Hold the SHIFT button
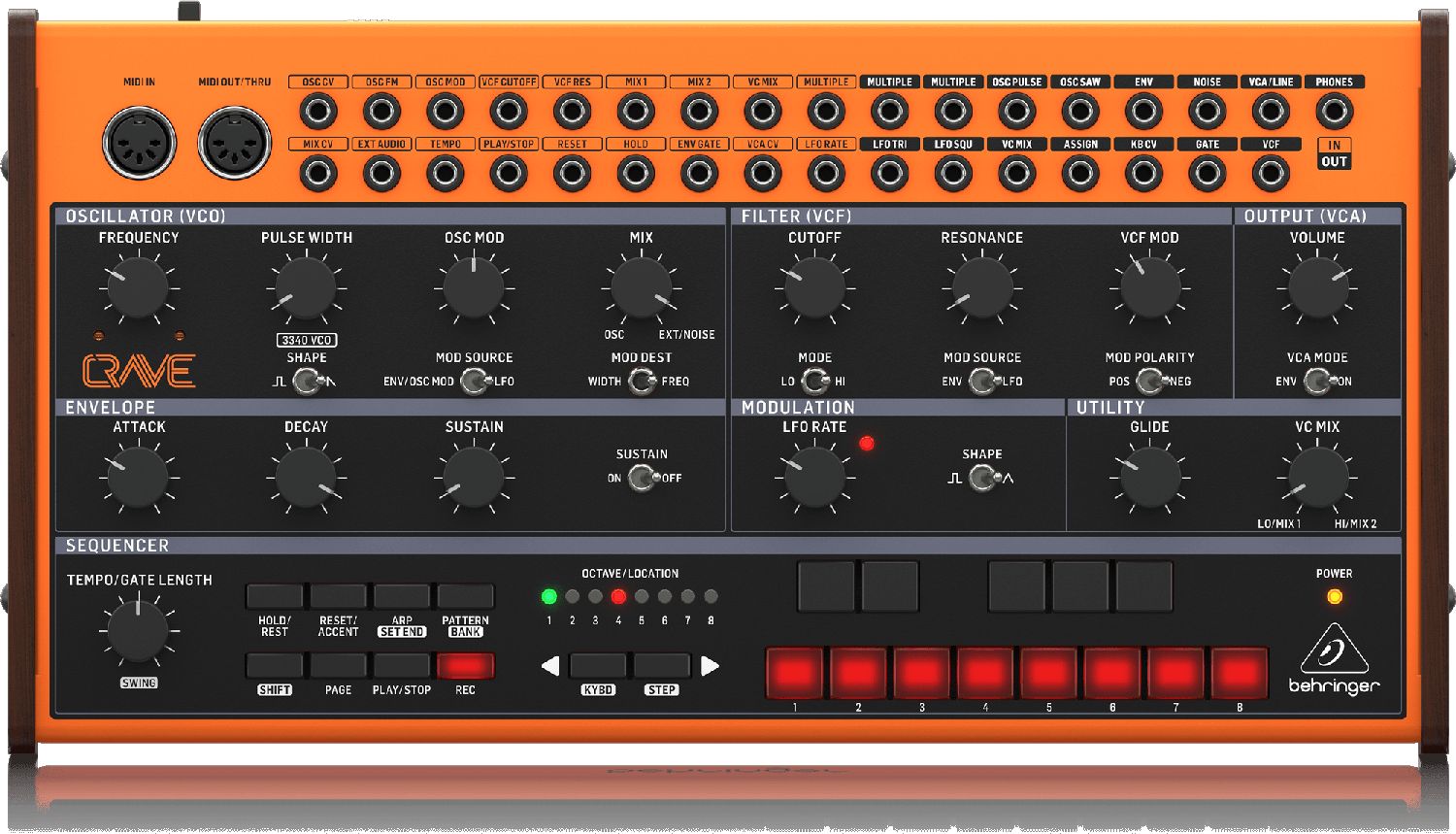 click(275, 666)
